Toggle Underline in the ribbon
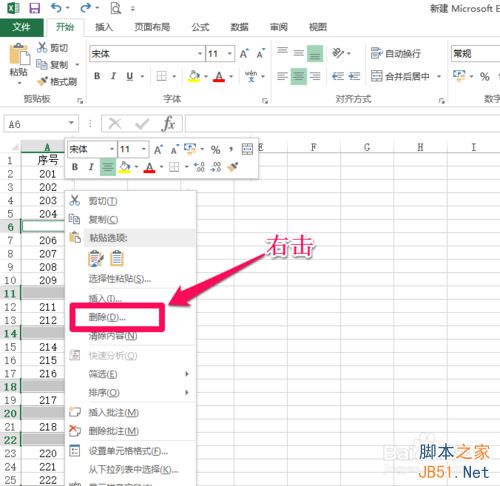The image size is (500, 486). (x=130, y=77)
